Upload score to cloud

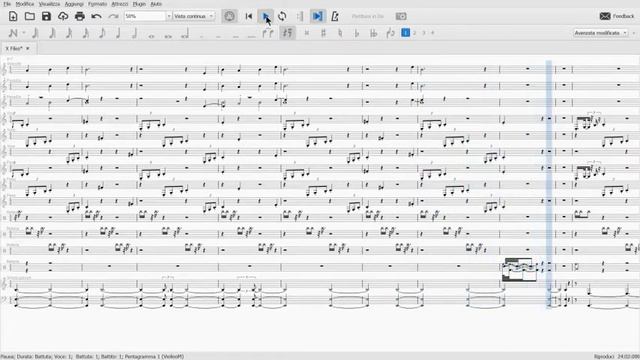click(63, 16)
